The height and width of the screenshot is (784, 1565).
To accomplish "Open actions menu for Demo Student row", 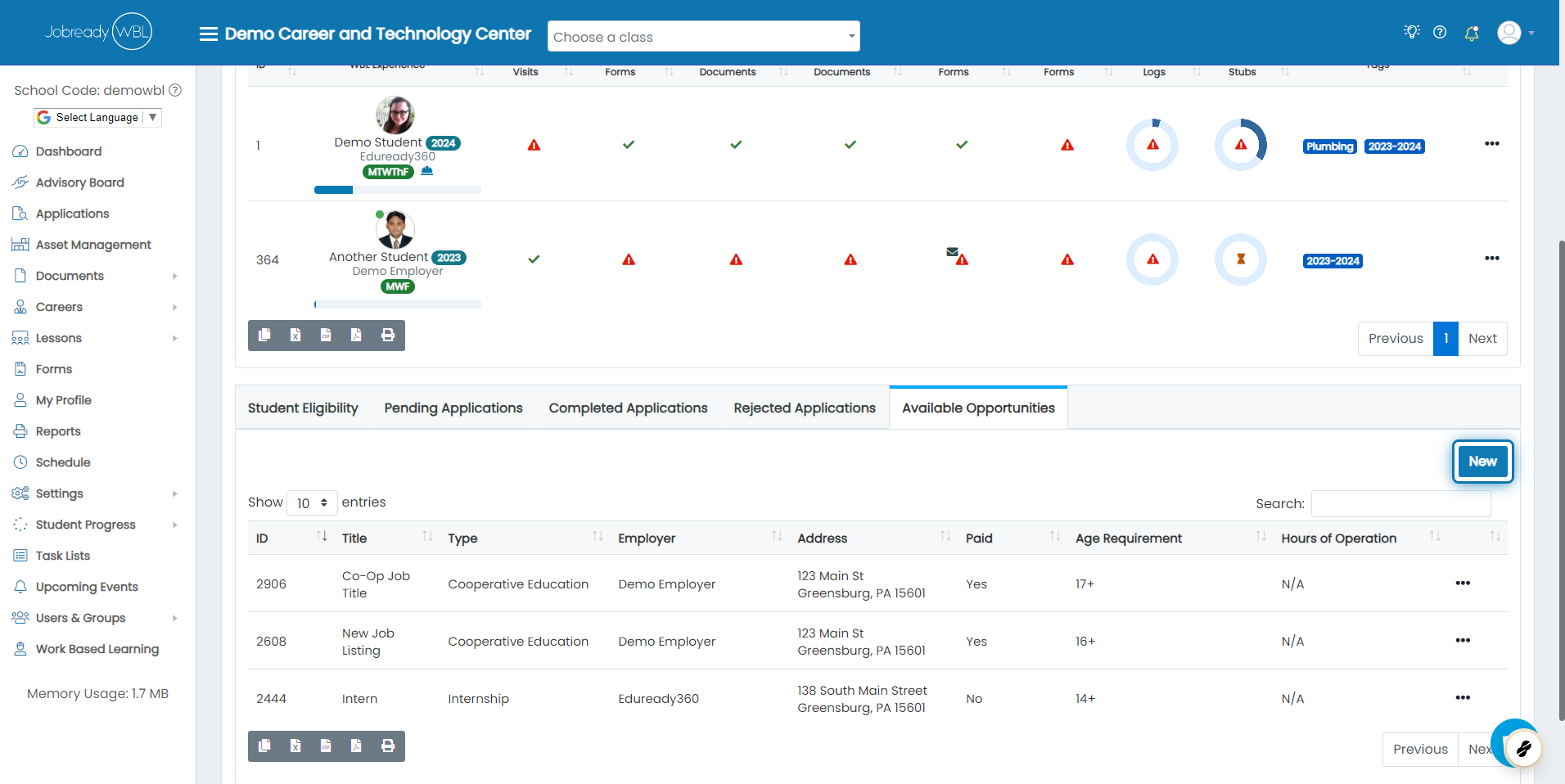I will (x=1492, y=144).
